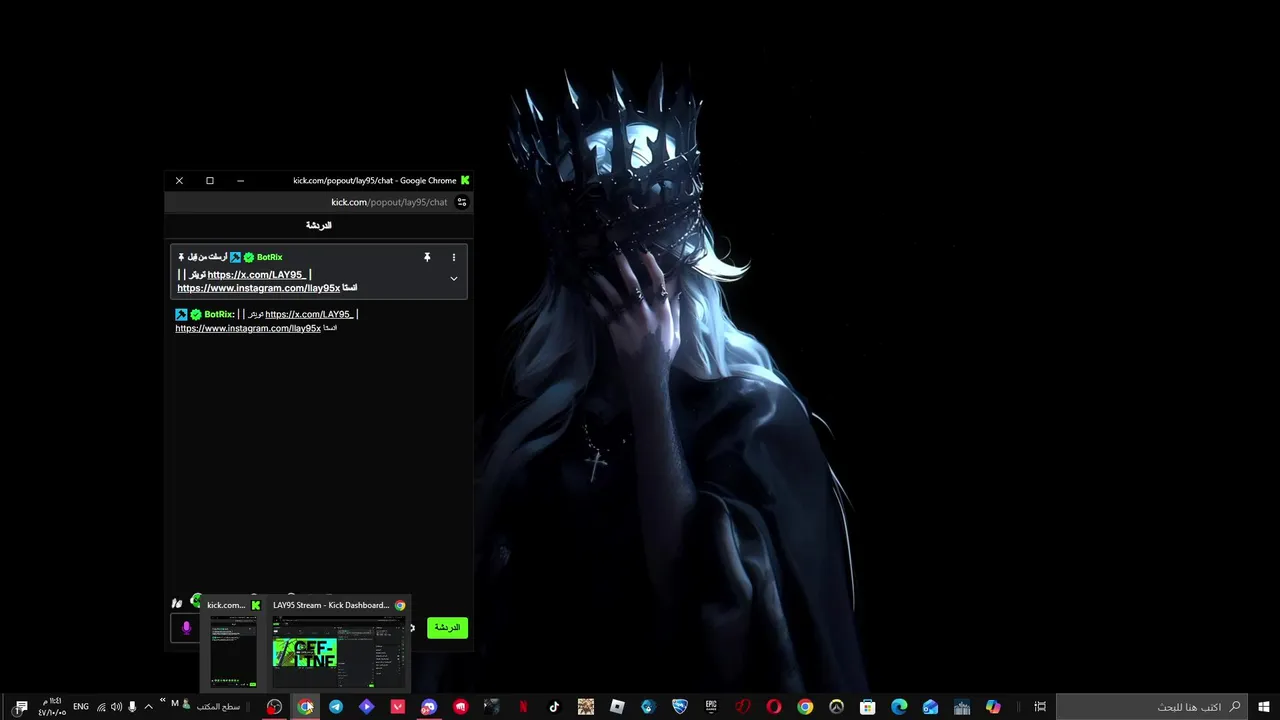The height and width of the screenshot is (720, 1280).
Task: Open Outlook mail icon on taskbar
Action: (930, 707)
